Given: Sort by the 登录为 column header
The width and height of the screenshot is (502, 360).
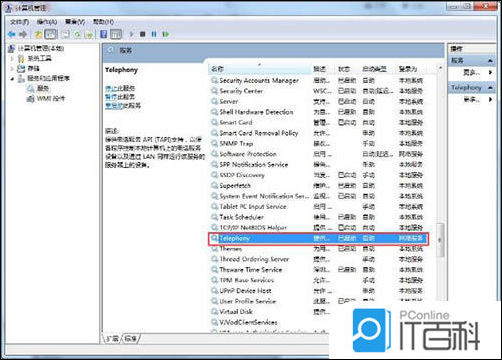Looking at the screenshot, I should (x=415, y=69).
